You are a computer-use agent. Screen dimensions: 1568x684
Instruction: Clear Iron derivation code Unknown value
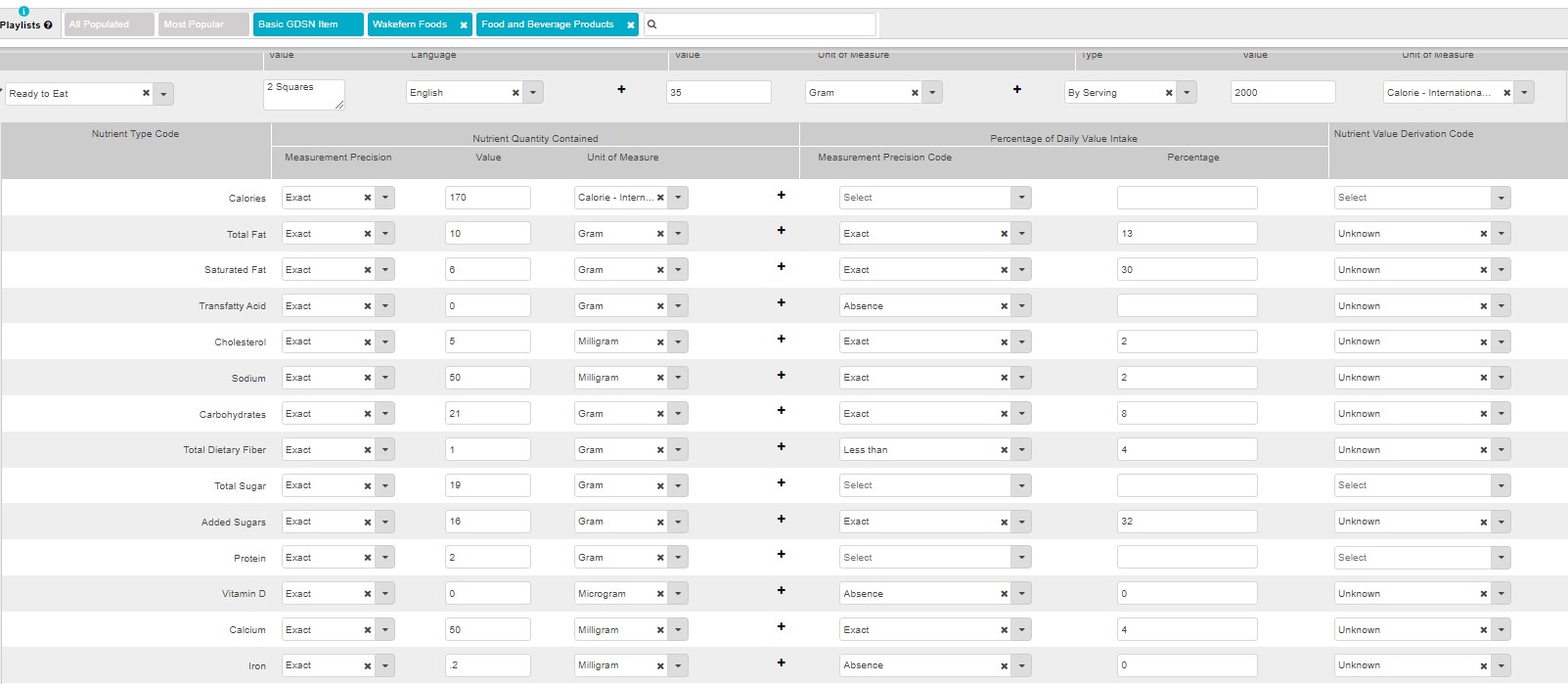pos(1483,666)
